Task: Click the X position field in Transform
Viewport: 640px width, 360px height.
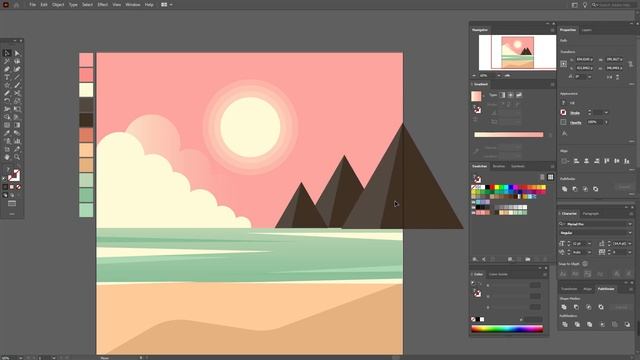Action: click(585, 60)
